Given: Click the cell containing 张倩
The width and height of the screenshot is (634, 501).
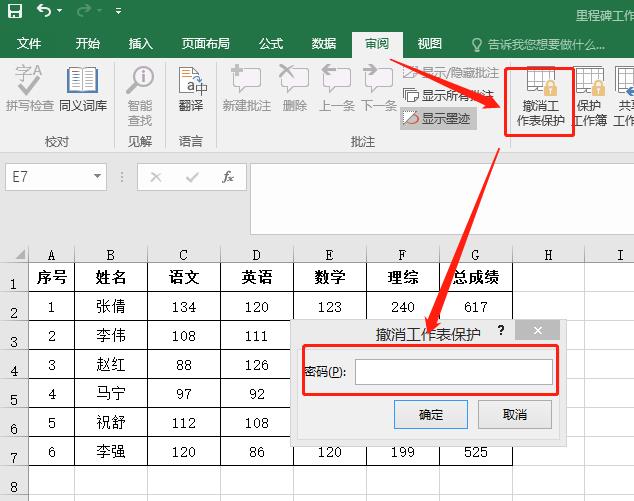Looking at the screenshot, I should tap(111, 306).
